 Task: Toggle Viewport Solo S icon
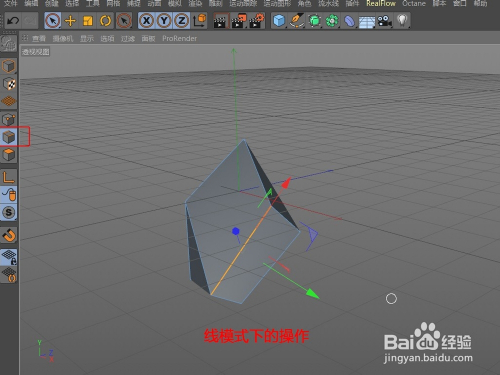pyautogui.click(x=9, y=212)
